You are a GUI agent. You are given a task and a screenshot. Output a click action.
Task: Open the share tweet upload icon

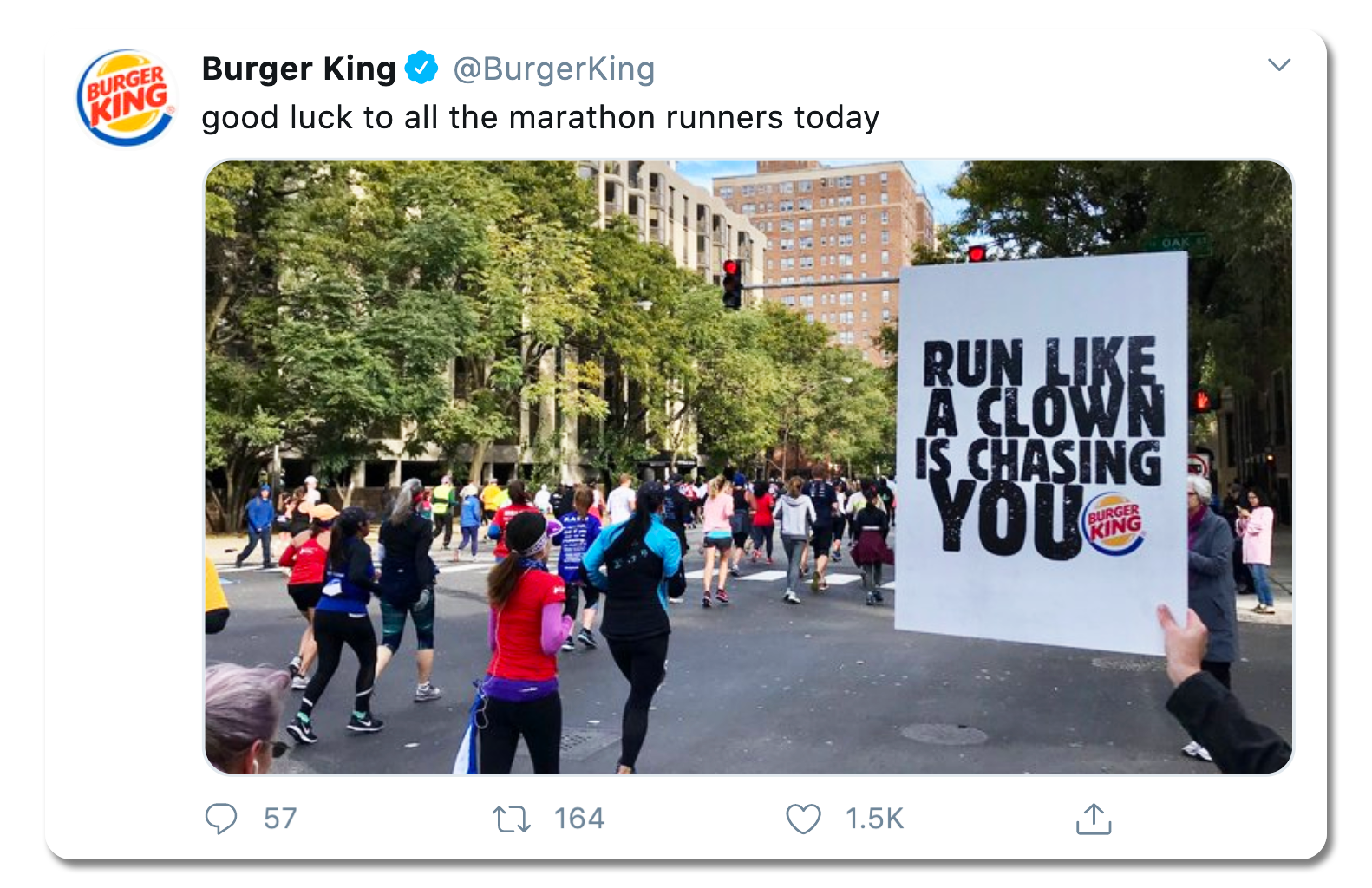pyautogui.click(x=1094, y=819)
